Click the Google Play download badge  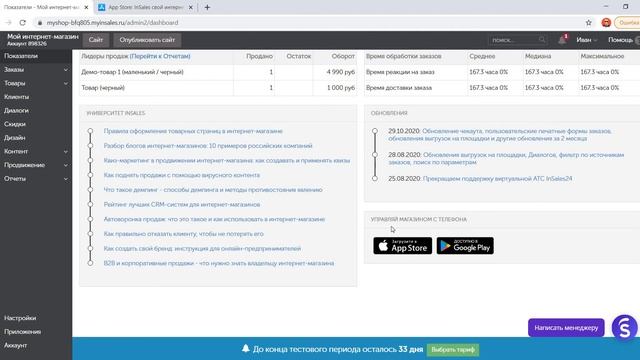click(465, 246)
